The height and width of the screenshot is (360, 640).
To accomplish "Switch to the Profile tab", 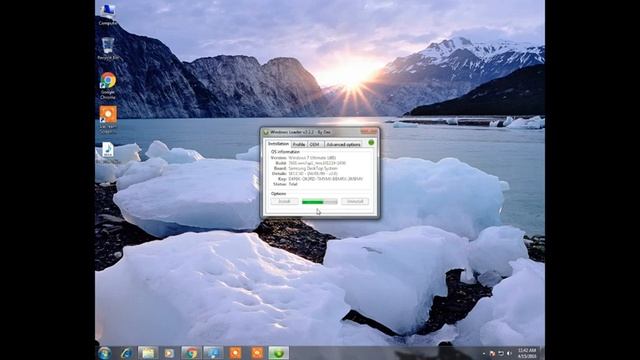I will [299, 144].
